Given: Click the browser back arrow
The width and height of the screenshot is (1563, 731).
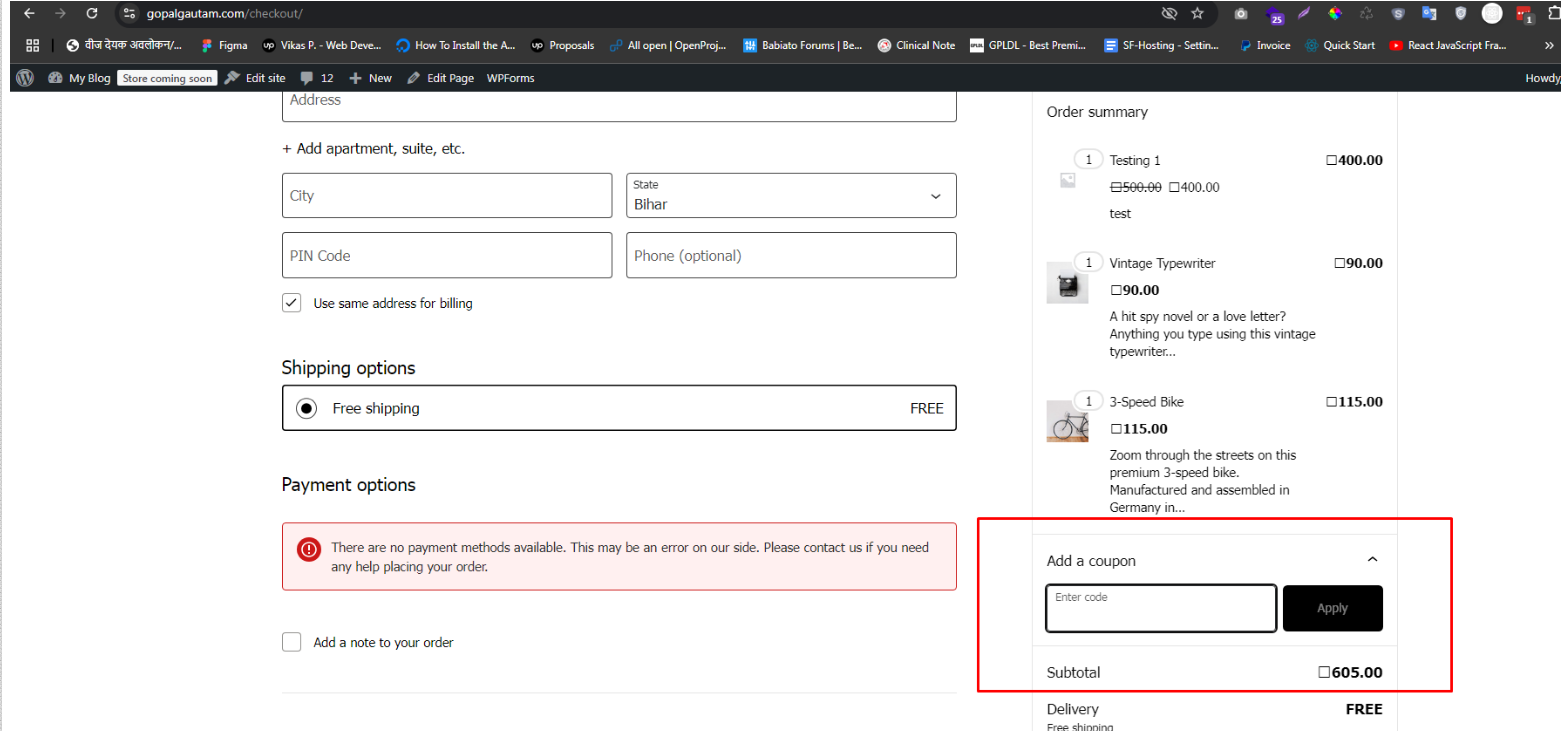Looking at the screenshot, I should tap(29, 14).
